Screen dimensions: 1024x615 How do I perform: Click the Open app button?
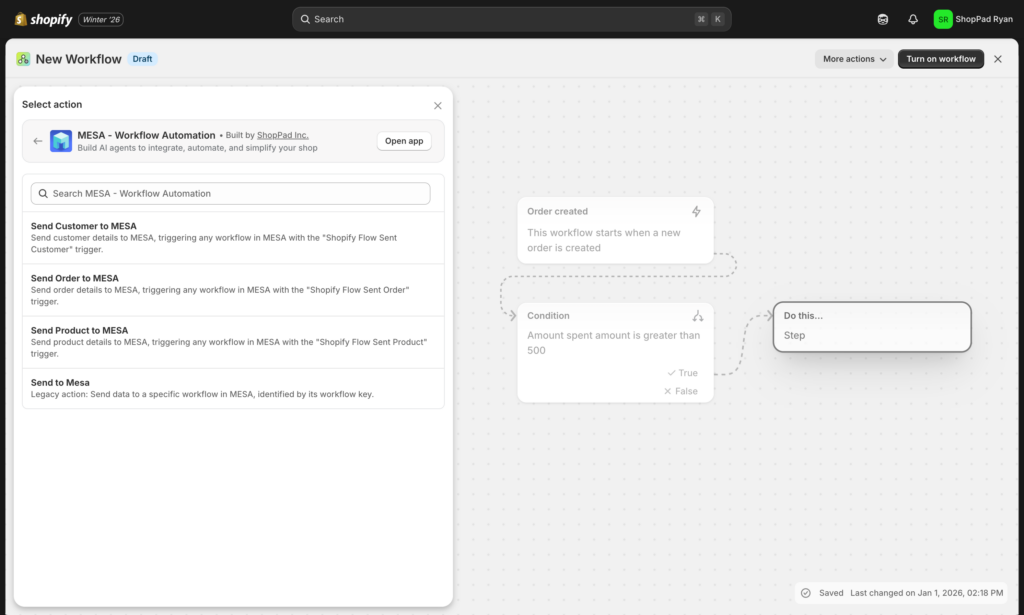[x=404, y=141]
